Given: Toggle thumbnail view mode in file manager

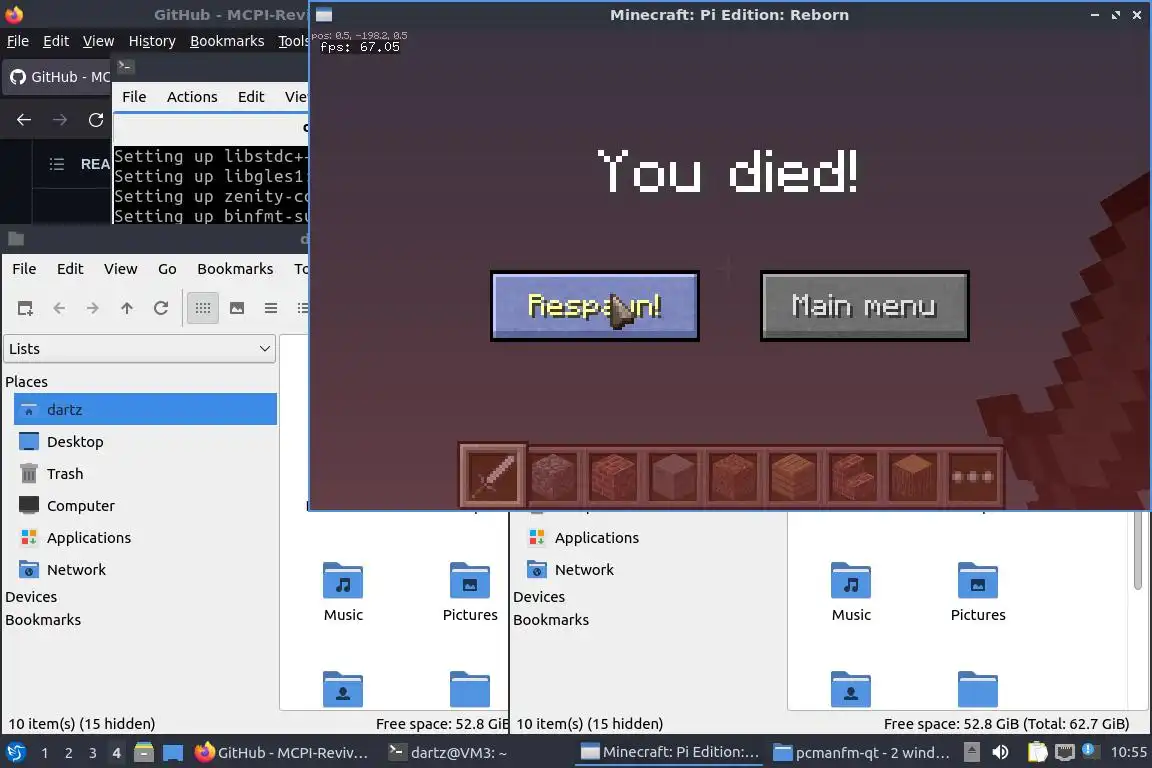Looking at the screenshot, I should point(237,308).
